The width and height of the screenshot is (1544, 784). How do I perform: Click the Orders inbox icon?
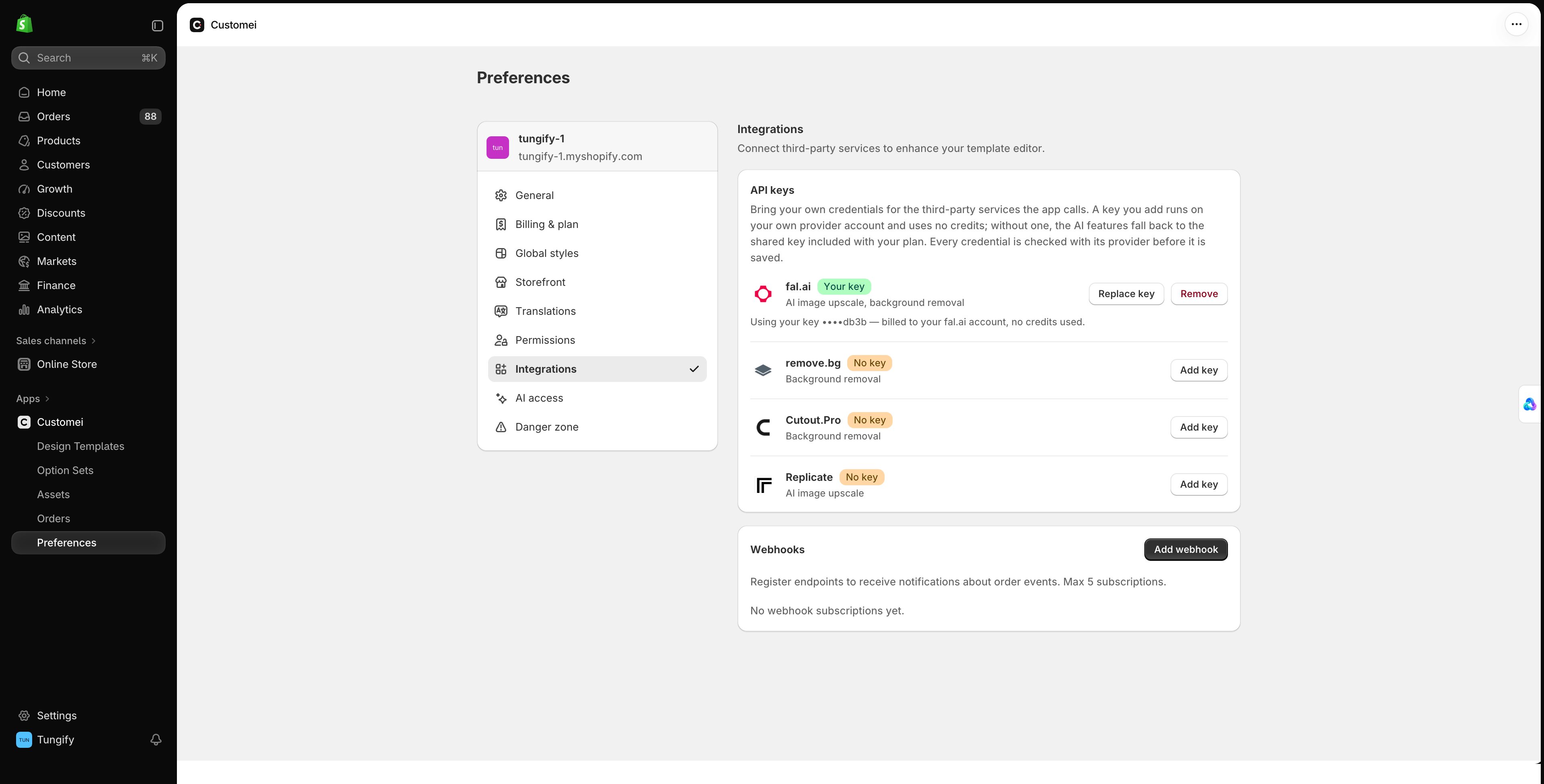24,116
